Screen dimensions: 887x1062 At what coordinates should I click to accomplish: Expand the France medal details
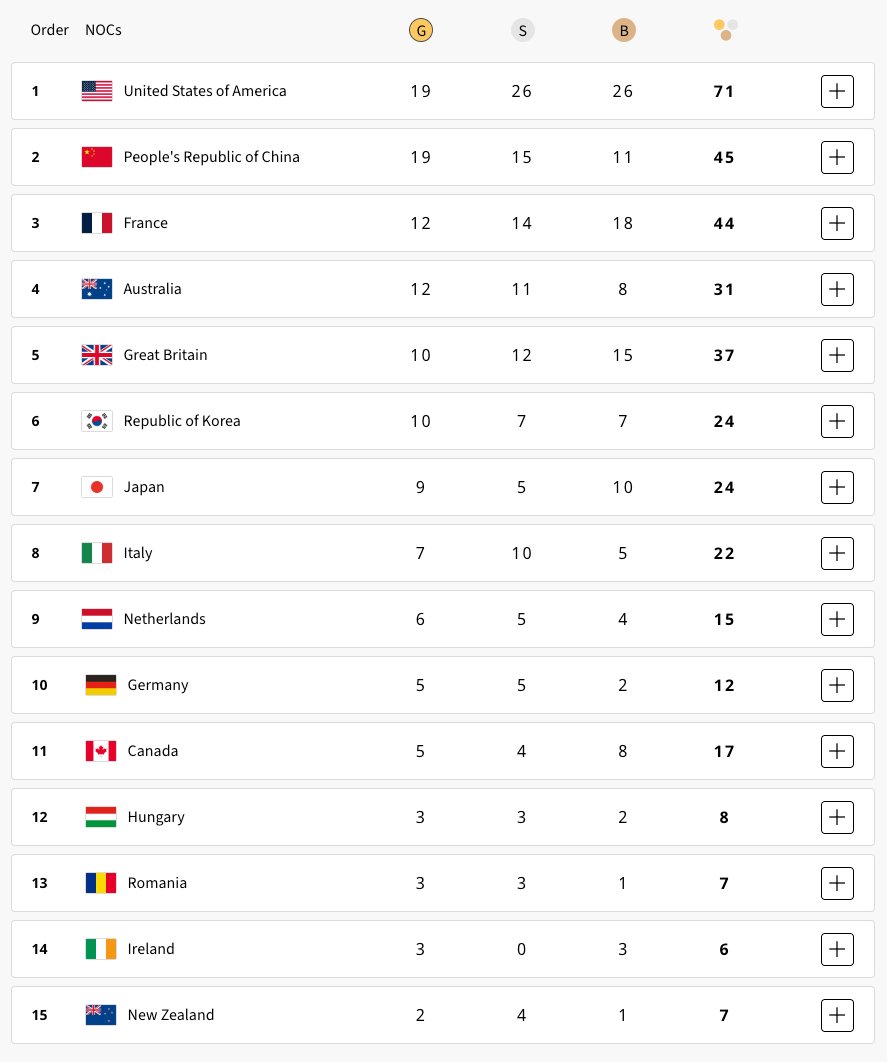coord(837,223)
